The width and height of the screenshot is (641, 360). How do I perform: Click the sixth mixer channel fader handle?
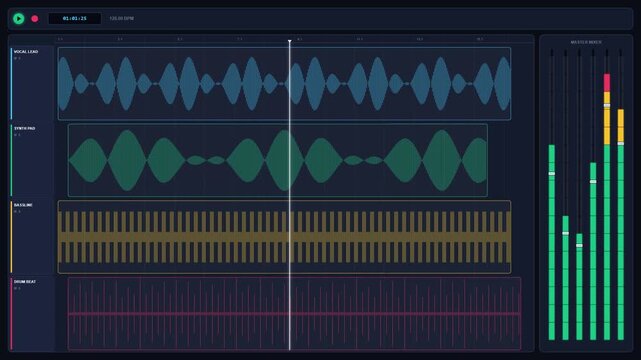(x=621, y=143)
